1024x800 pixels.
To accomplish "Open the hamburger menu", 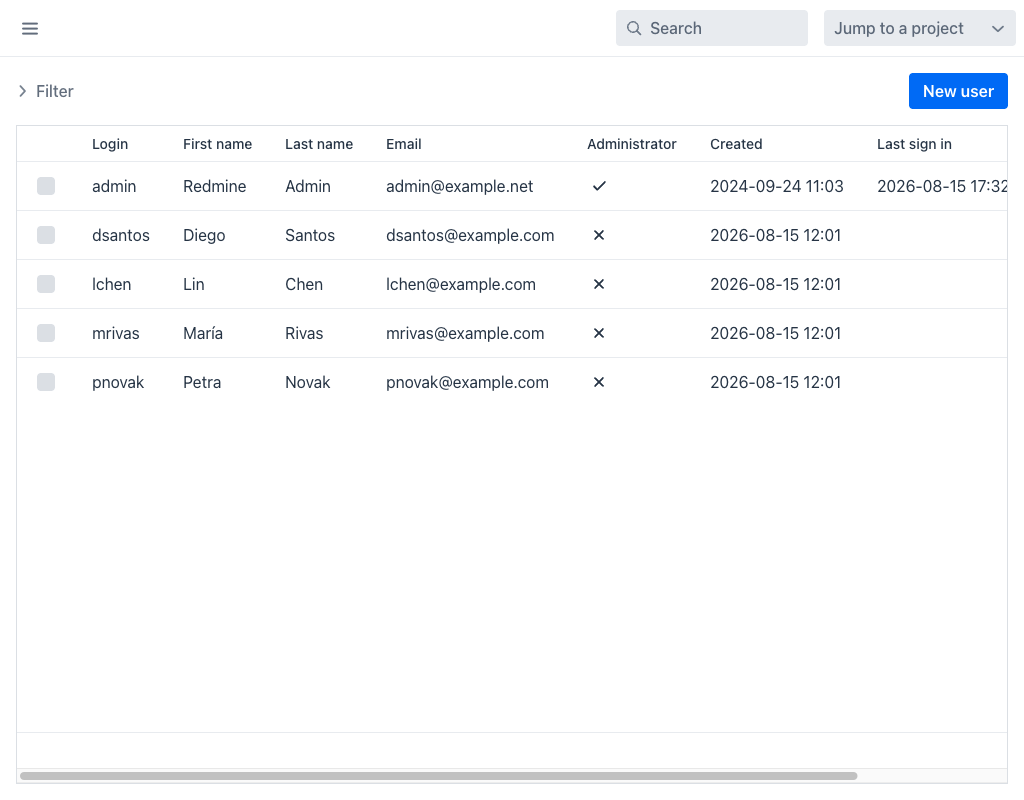I will coord(30,28).
